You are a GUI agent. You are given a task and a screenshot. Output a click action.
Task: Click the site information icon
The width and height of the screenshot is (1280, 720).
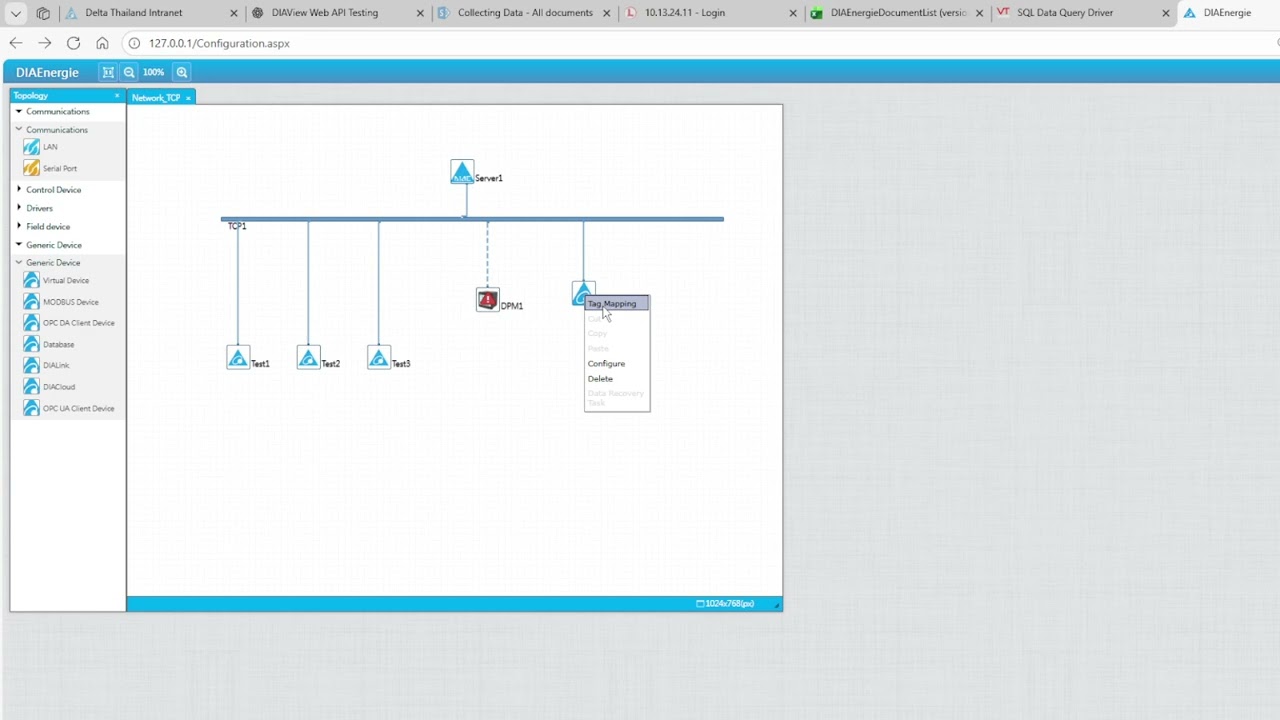click(134, 43)
